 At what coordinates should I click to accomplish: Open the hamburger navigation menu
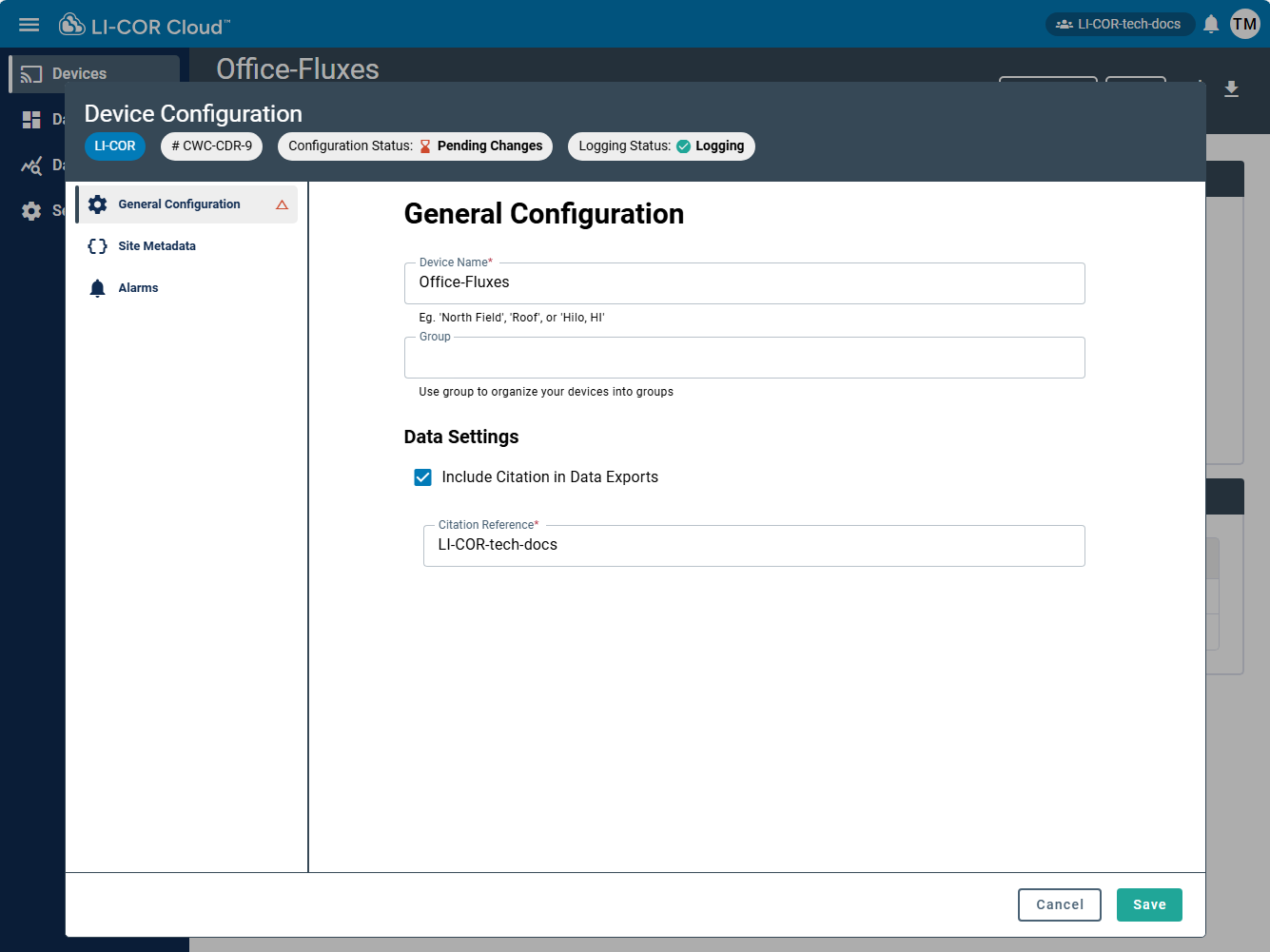coord(29,25)
